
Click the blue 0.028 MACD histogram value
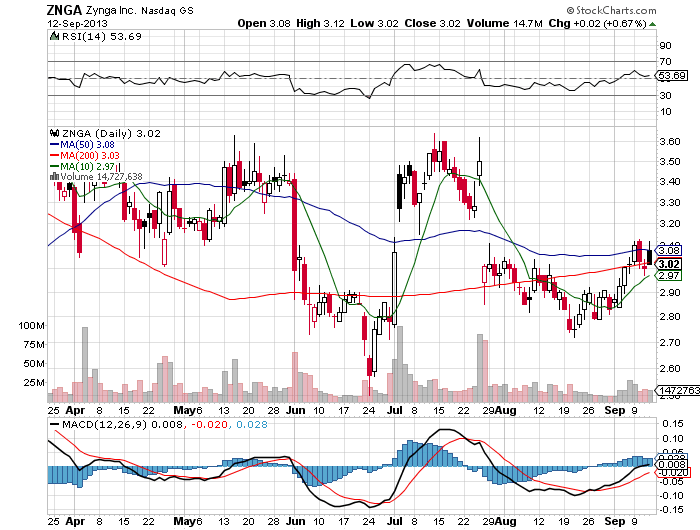pyautogui.click(x=252, y=424)
